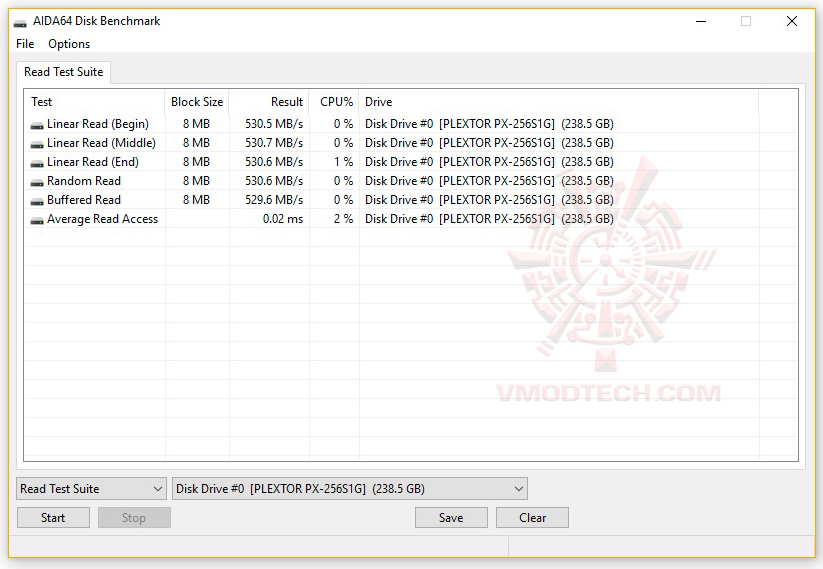Select the Average Read Access row label
Viewport: 823px width, 569px height.
[x=102, y=219]
